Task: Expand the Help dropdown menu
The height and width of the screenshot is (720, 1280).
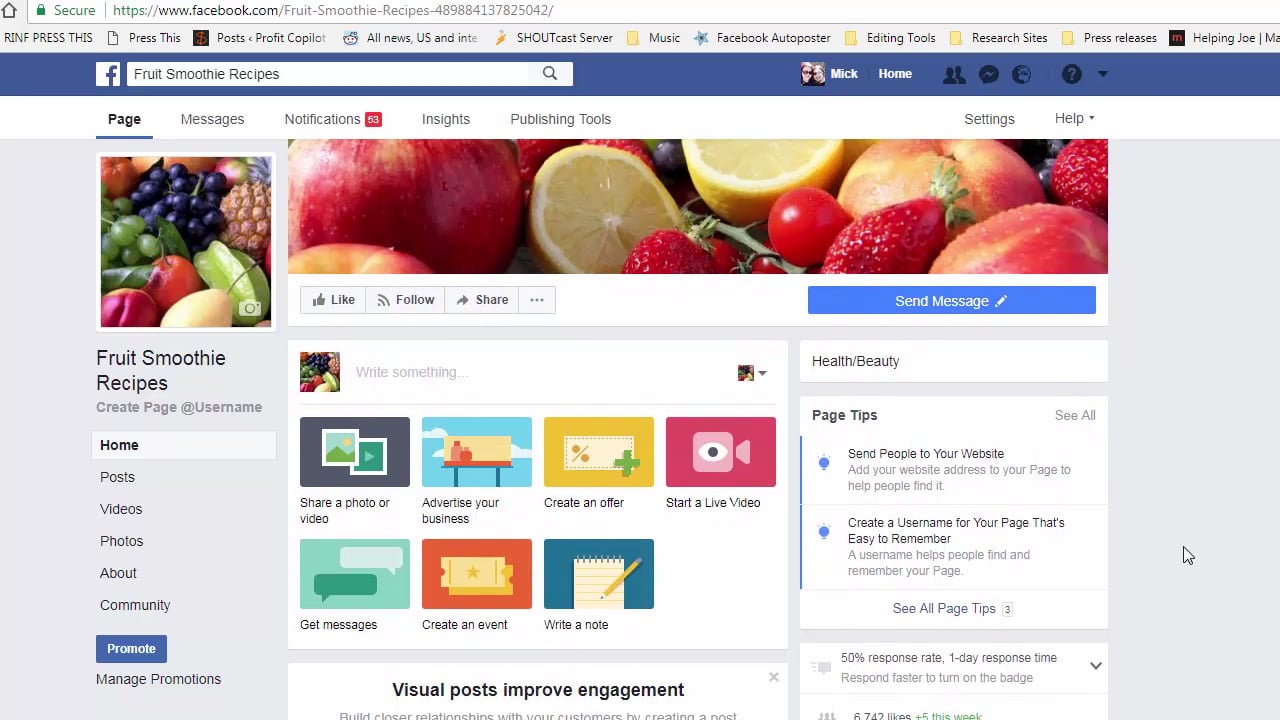Action: click(1074, 118)
